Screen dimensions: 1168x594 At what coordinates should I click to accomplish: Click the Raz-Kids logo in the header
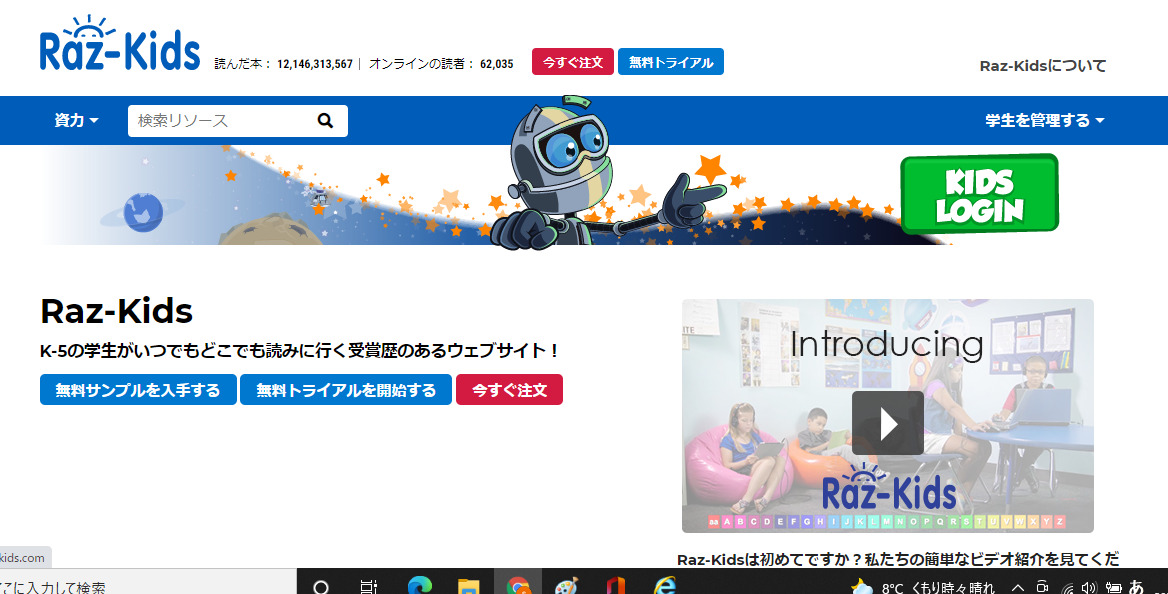[x=119, y=47]
